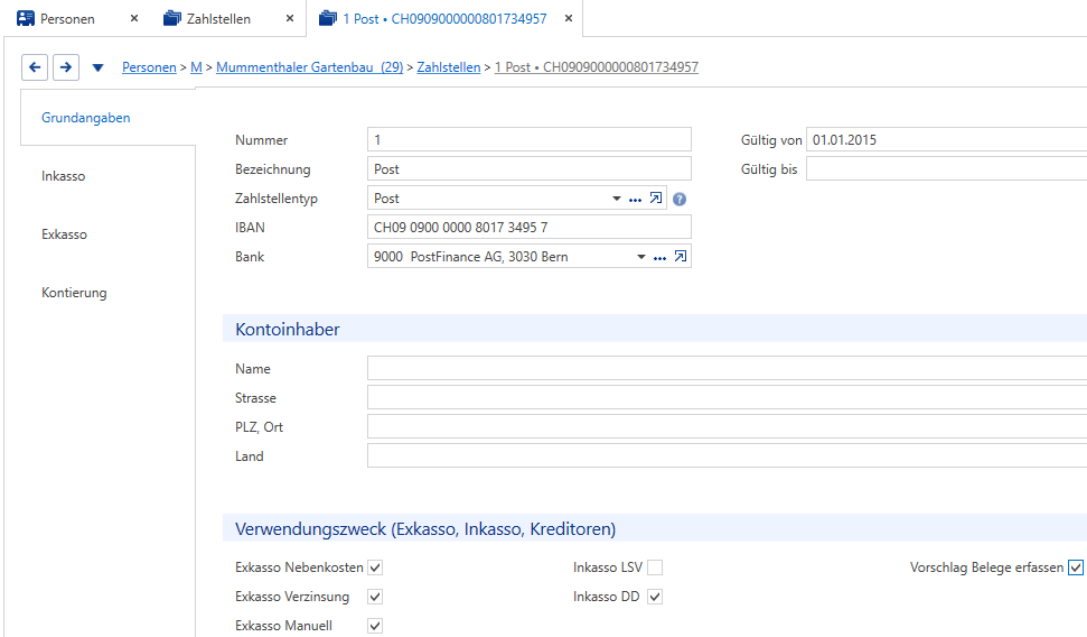This screenshot has height=637, width=1087.
Task: Click the 1 Post tab folder icon
Action: (x=328, y=19)
